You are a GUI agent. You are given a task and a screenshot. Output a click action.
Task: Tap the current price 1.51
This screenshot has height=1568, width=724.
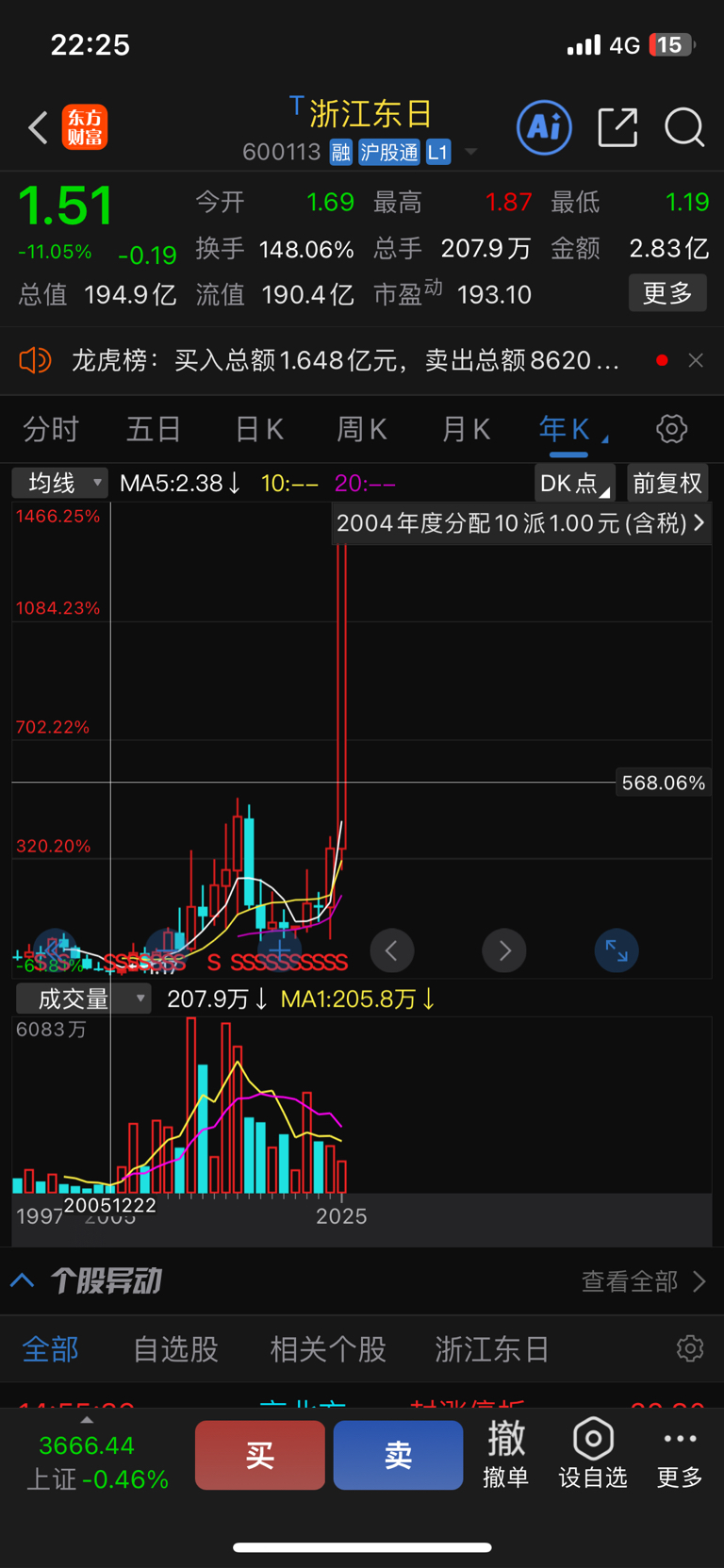[x=64, y=206]
